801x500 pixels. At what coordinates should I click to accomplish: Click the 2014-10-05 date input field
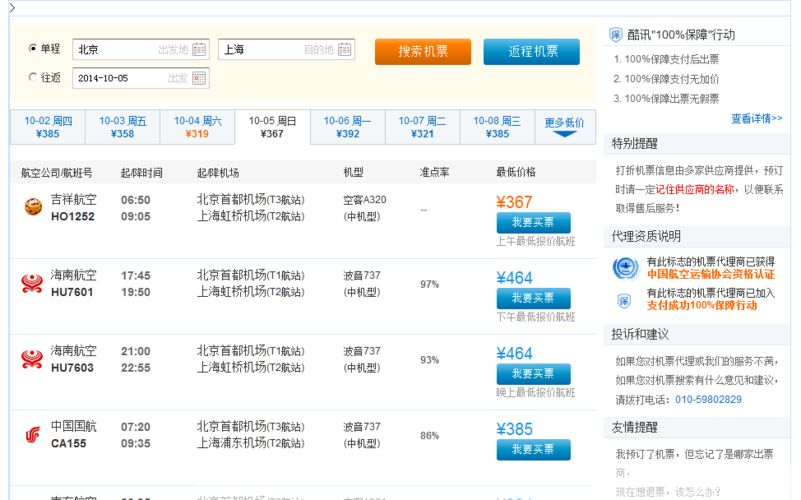click(x=141, y=78)
